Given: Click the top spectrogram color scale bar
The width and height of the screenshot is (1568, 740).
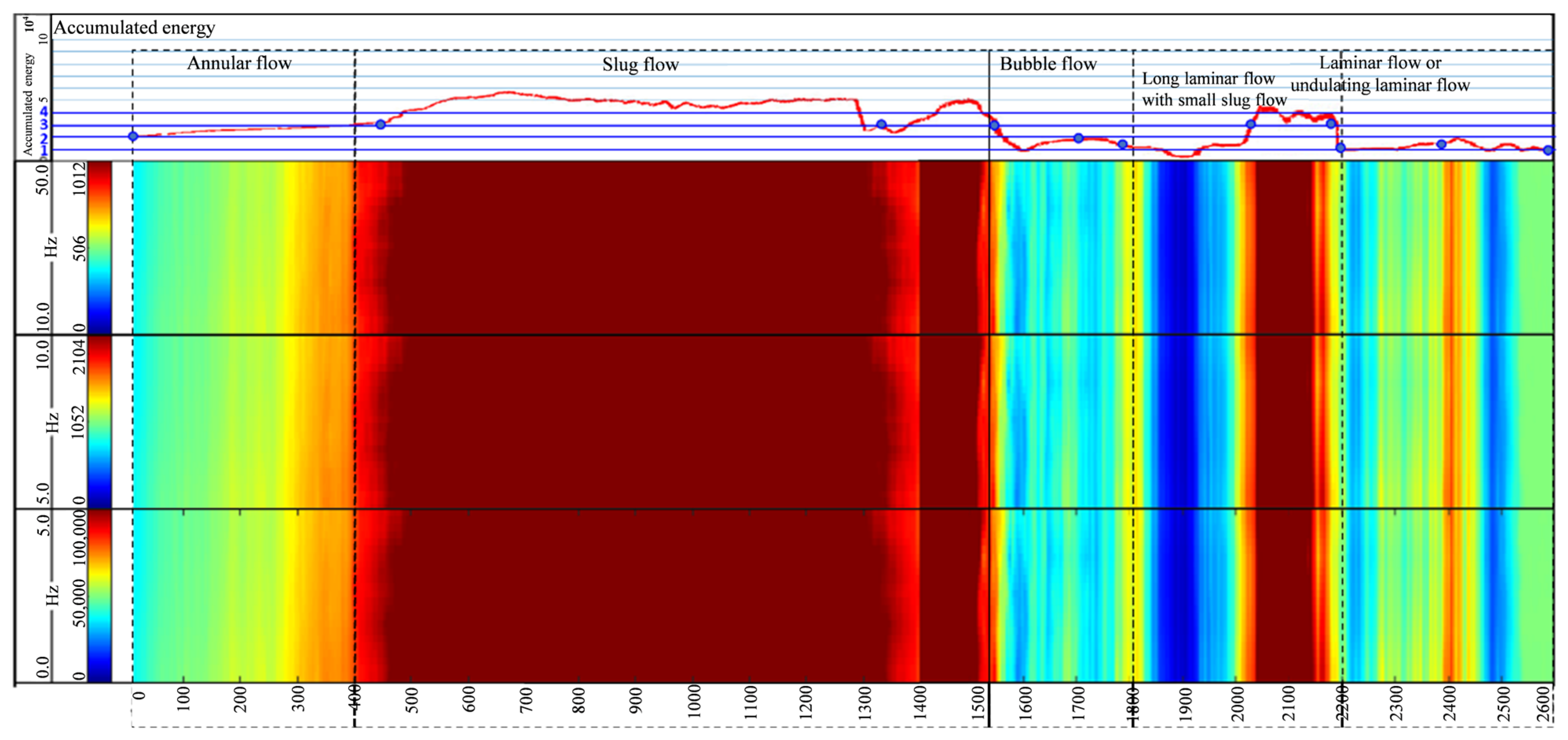Looking at the screenshot, I should (x=100, y=247).
